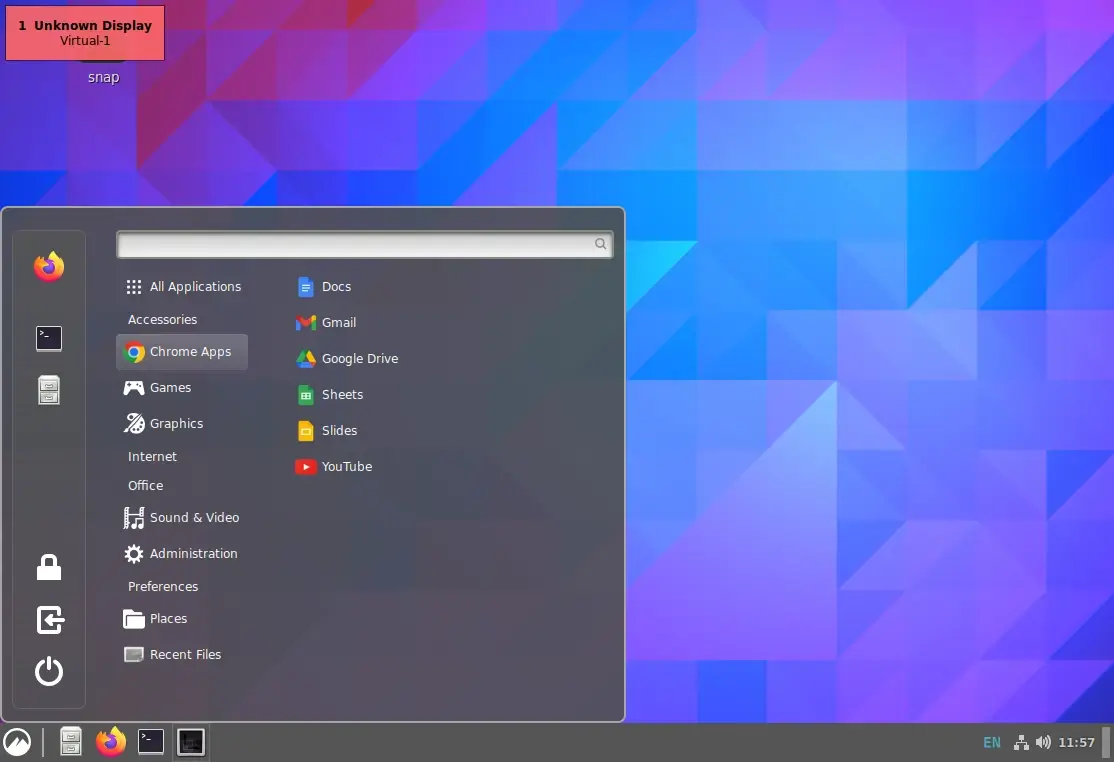Select the Office category

(182, 486)
